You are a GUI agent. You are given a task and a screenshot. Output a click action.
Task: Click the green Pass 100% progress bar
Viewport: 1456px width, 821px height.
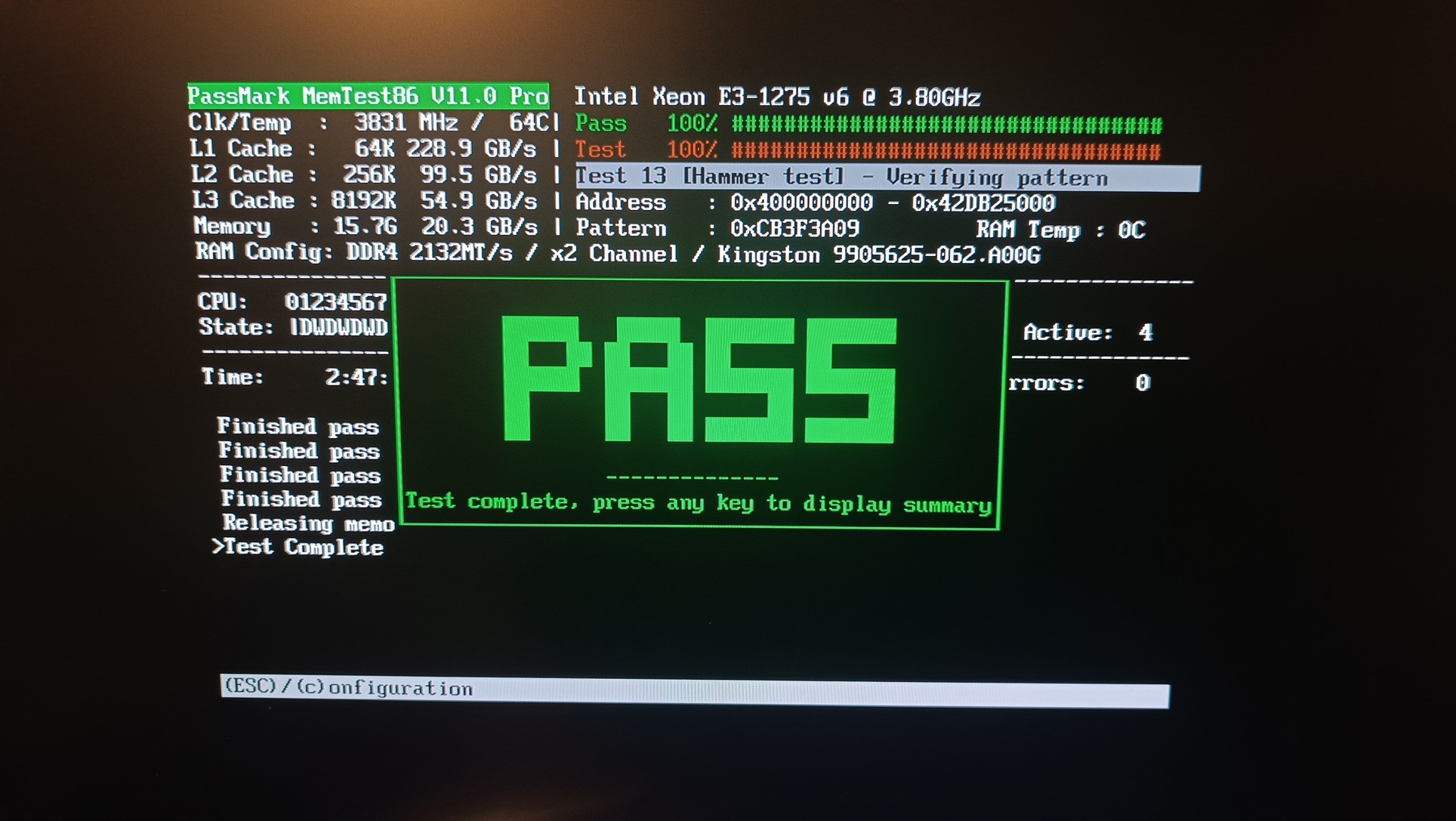point(946,124)
